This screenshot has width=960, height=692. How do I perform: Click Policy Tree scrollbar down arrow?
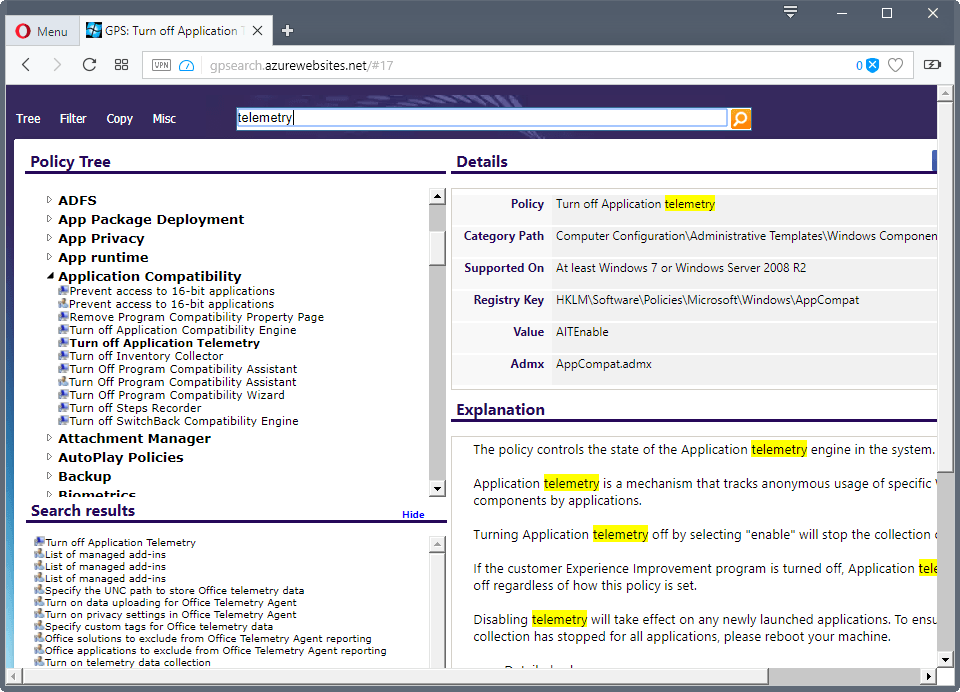pos(437,489)
